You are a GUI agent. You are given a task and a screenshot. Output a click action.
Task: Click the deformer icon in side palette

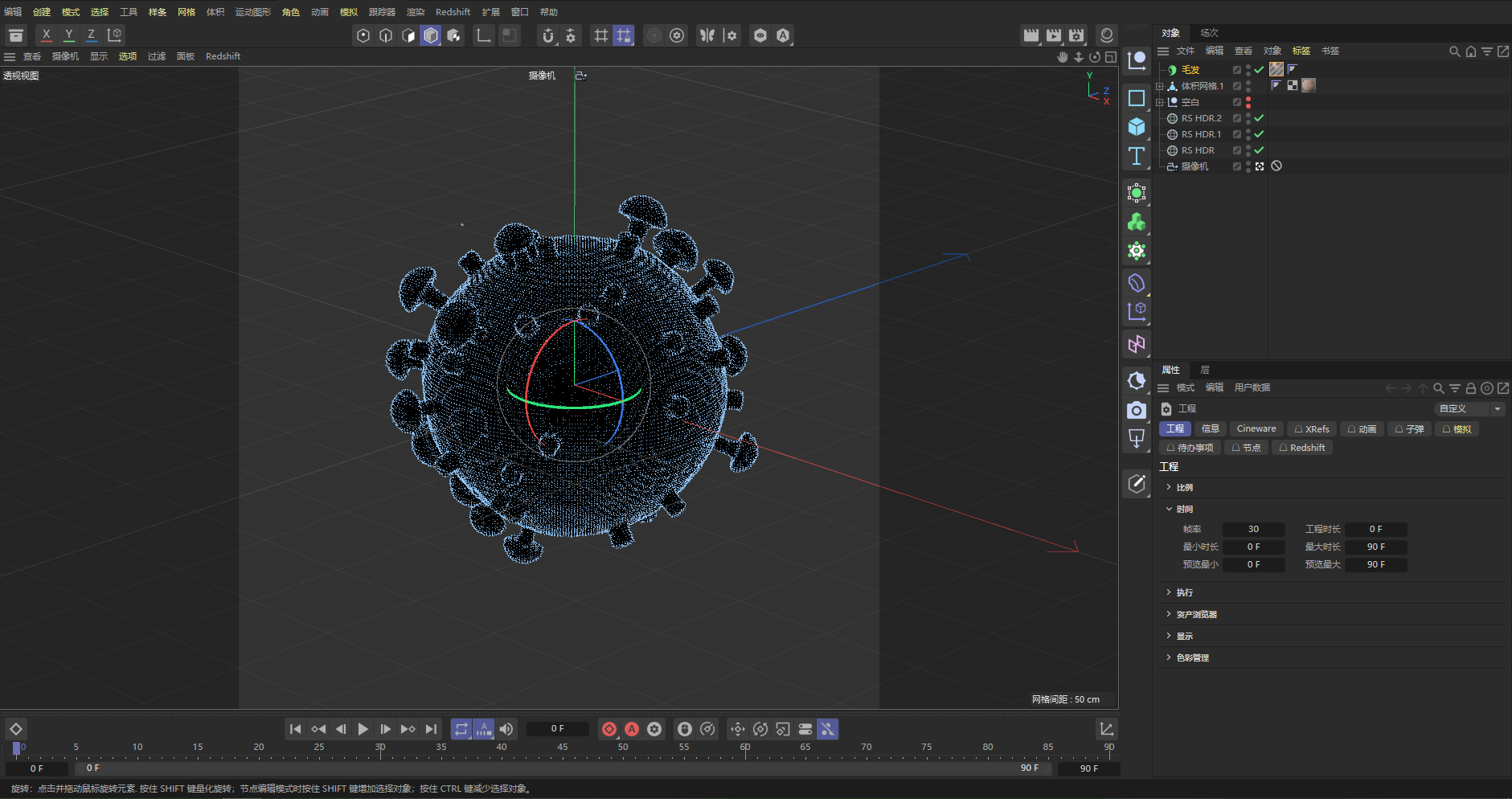tap(1137, 282)
